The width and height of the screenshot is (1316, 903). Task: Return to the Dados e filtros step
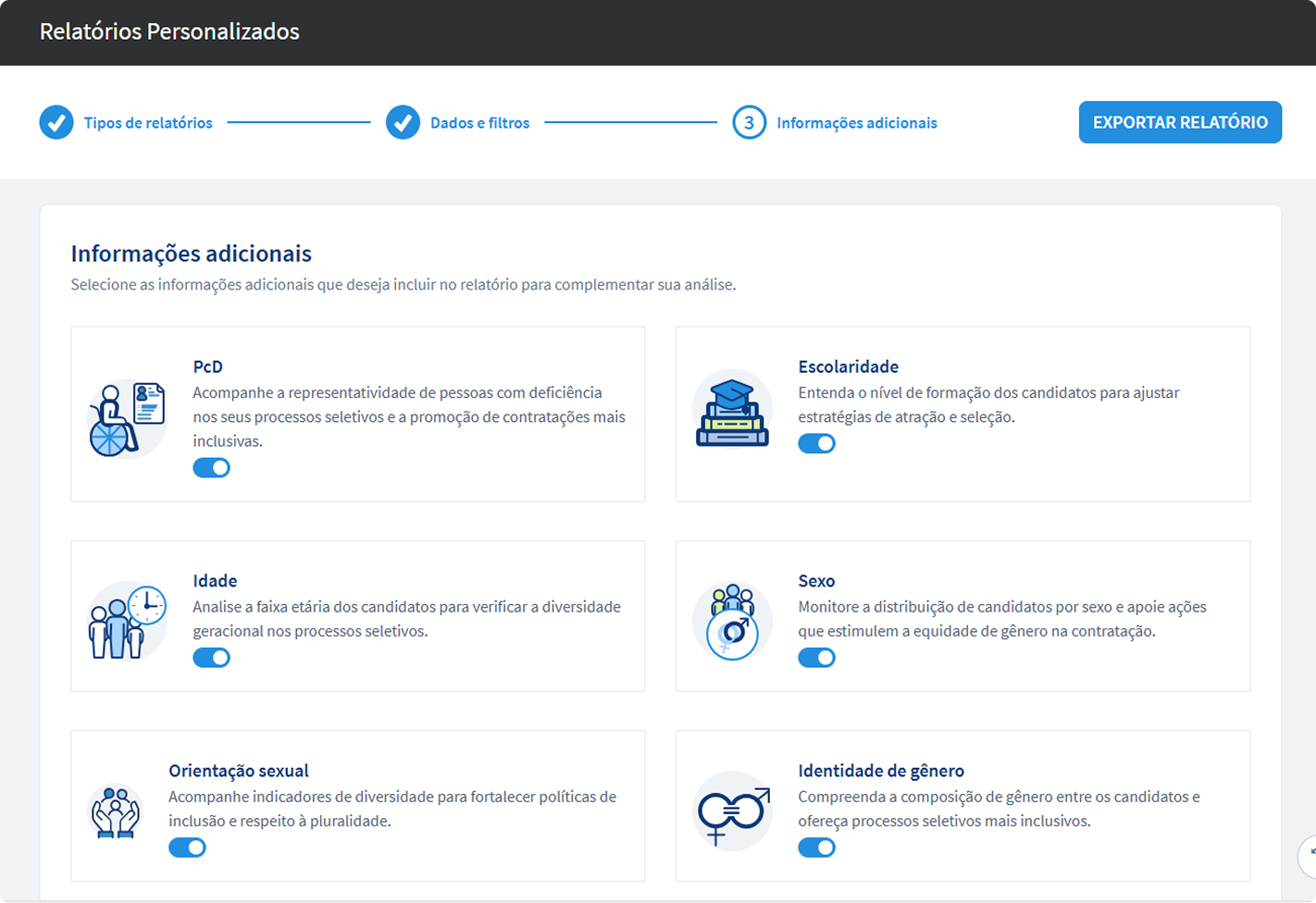coord(479,123)
